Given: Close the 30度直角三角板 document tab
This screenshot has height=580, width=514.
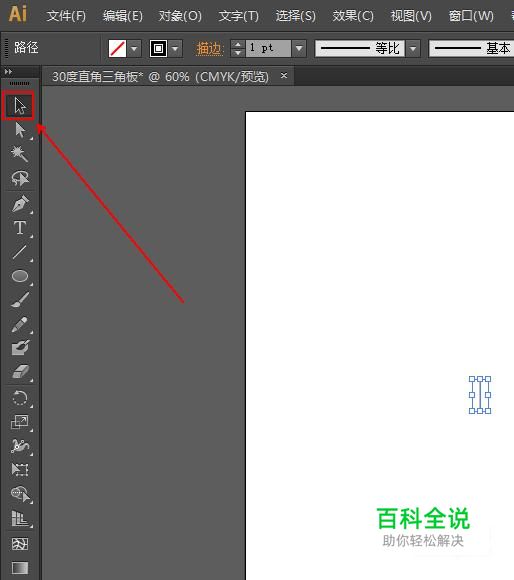Looking at the screenshot, I should coord(284,75).
